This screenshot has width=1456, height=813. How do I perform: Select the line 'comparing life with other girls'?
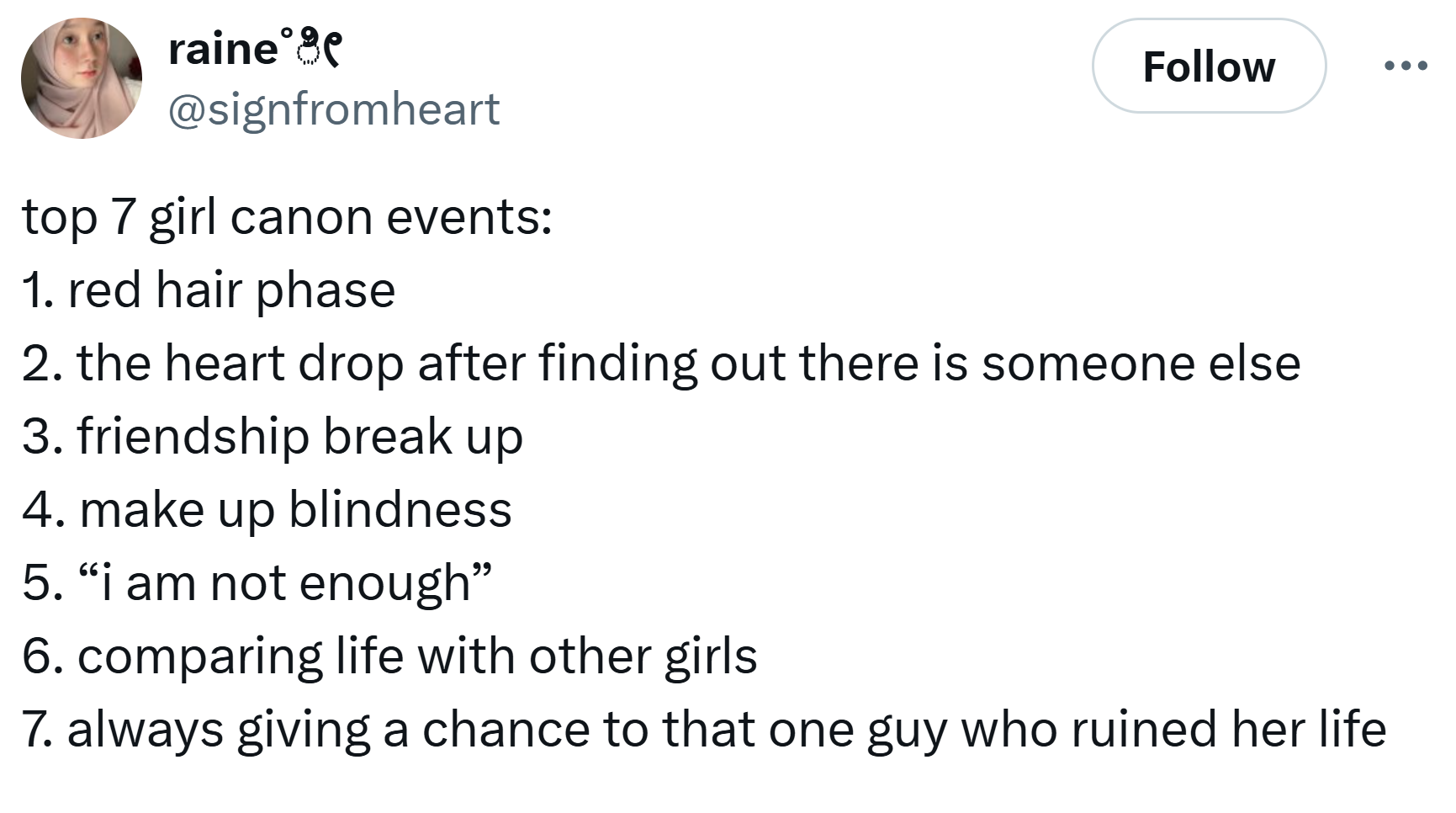[x=417, y=656]
